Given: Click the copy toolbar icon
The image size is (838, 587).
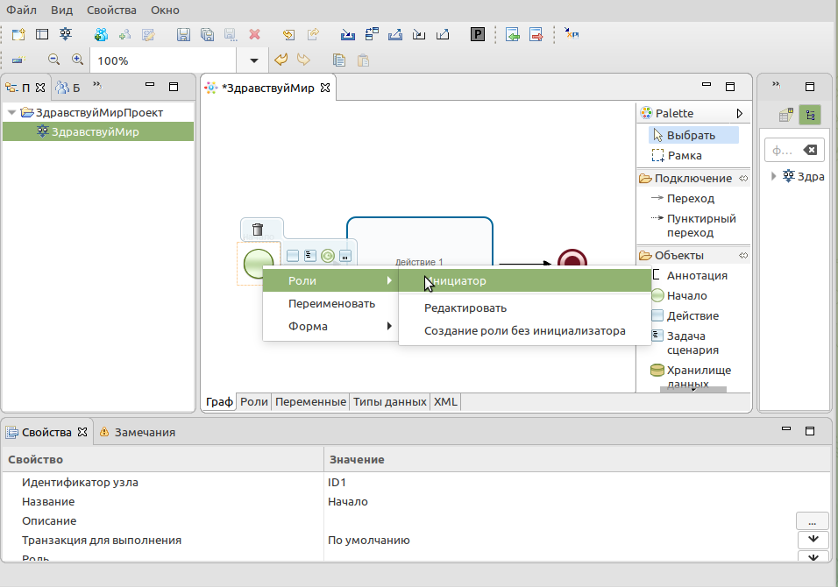Looking at the screenshot, I should click(x=339, y=60).
